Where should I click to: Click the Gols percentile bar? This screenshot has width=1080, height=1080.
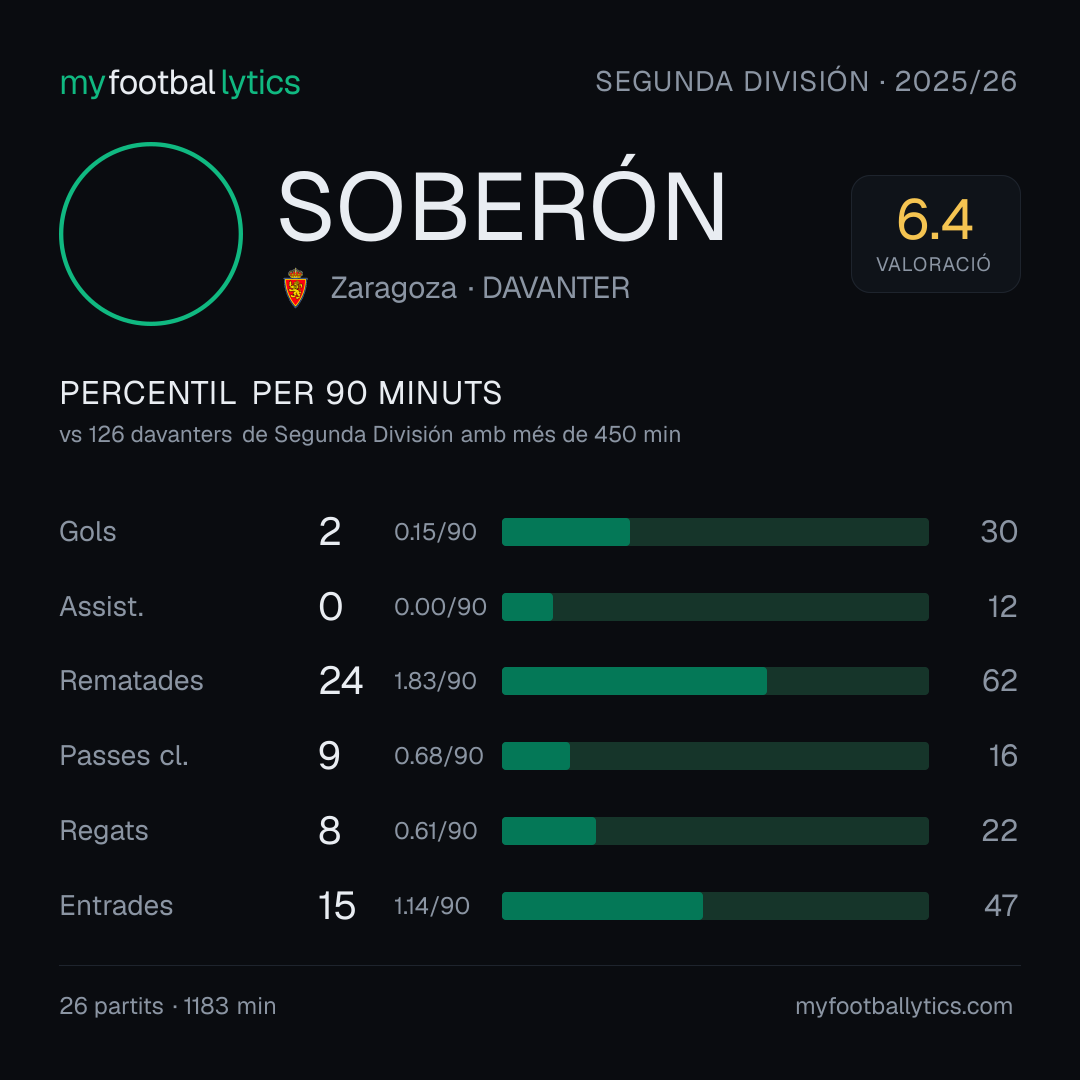click(x=715, y=532)
